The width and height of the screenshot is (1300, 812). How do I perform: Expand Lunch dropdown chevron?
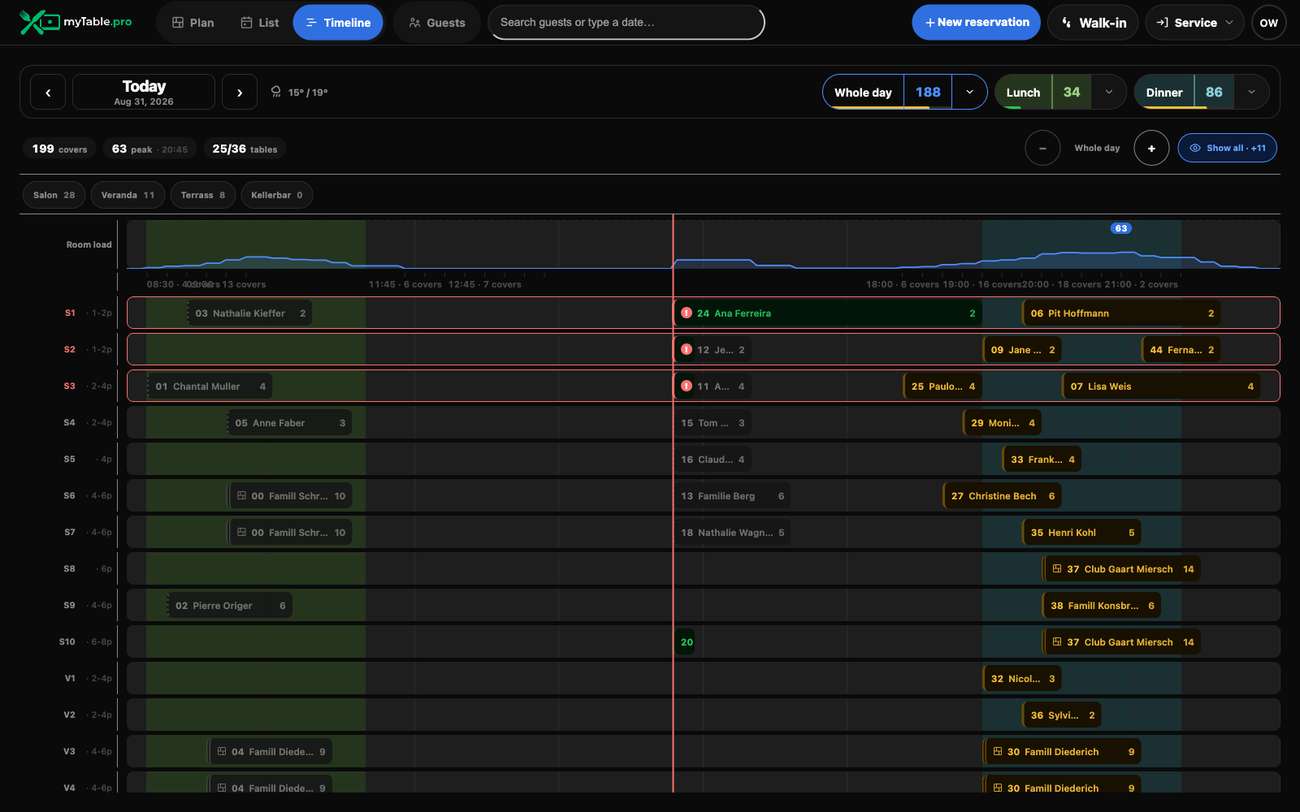(x=1108, y=92)
